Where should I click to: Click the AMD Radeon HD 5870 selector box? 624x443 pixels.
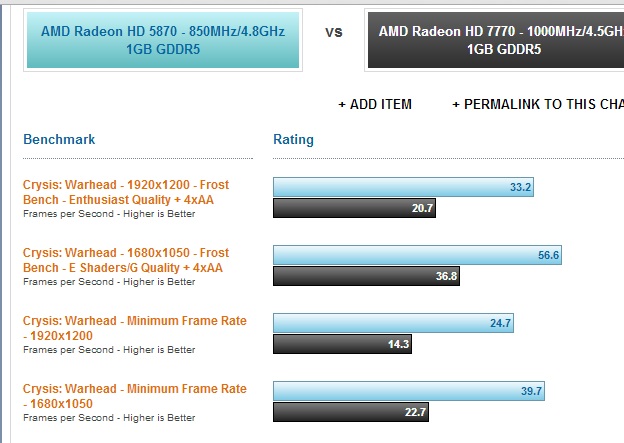(x=162, y=40)
